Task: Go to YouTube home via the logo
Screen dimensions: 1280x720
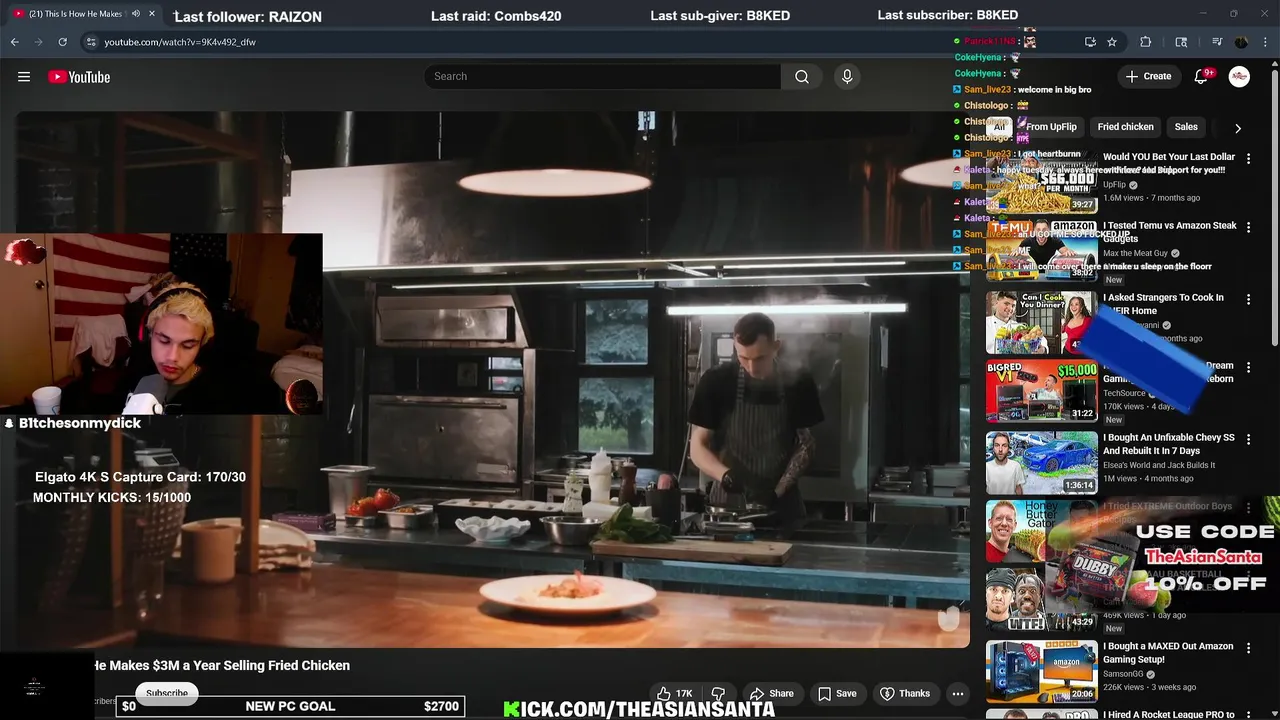Action: [79, 77]
